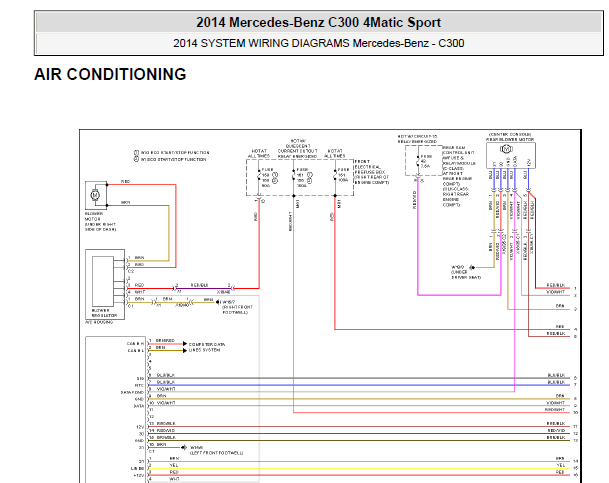Click "HOT AT ALL TIMES" above the 100A fuse
The height and width of the screenshot is (483, 609).
(334, 153)
